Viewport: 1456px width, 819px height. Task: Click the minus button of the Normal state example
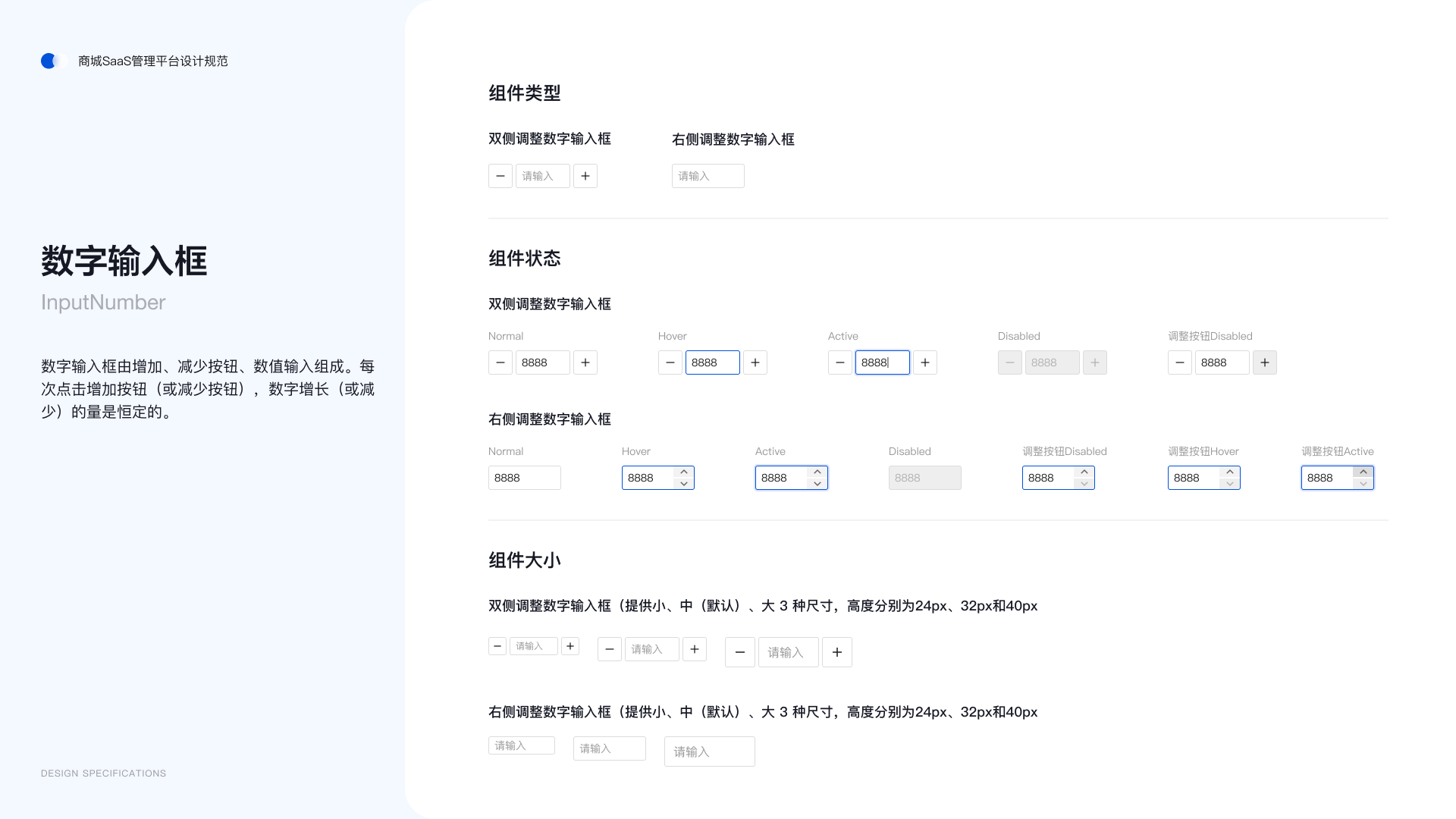500,362
